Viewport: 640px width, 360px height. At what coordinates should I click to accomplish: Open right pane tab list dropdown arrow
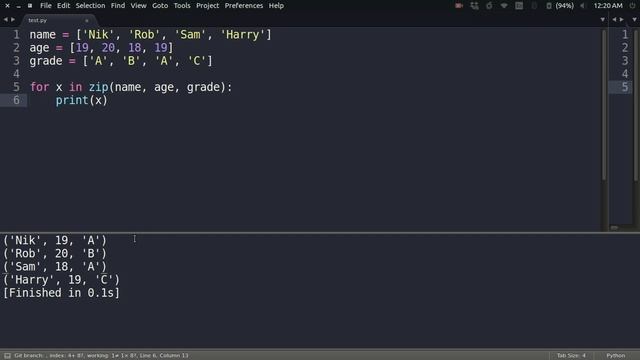click(634, 20)
